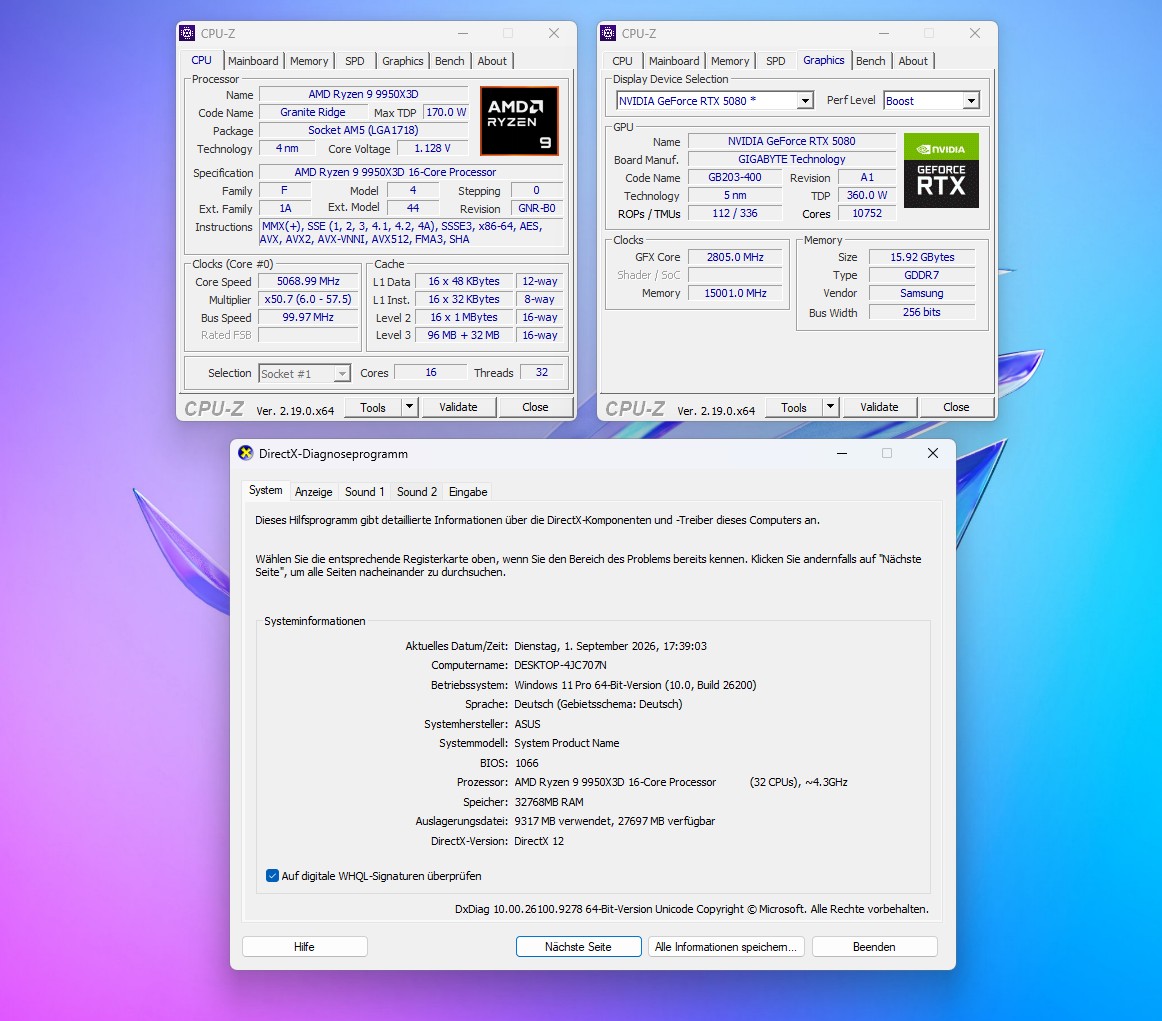Screen dimensions: 1162x1021
Task: Click the GFX Core clock value 2805.0 MHz
Action: tap(734, 257)
